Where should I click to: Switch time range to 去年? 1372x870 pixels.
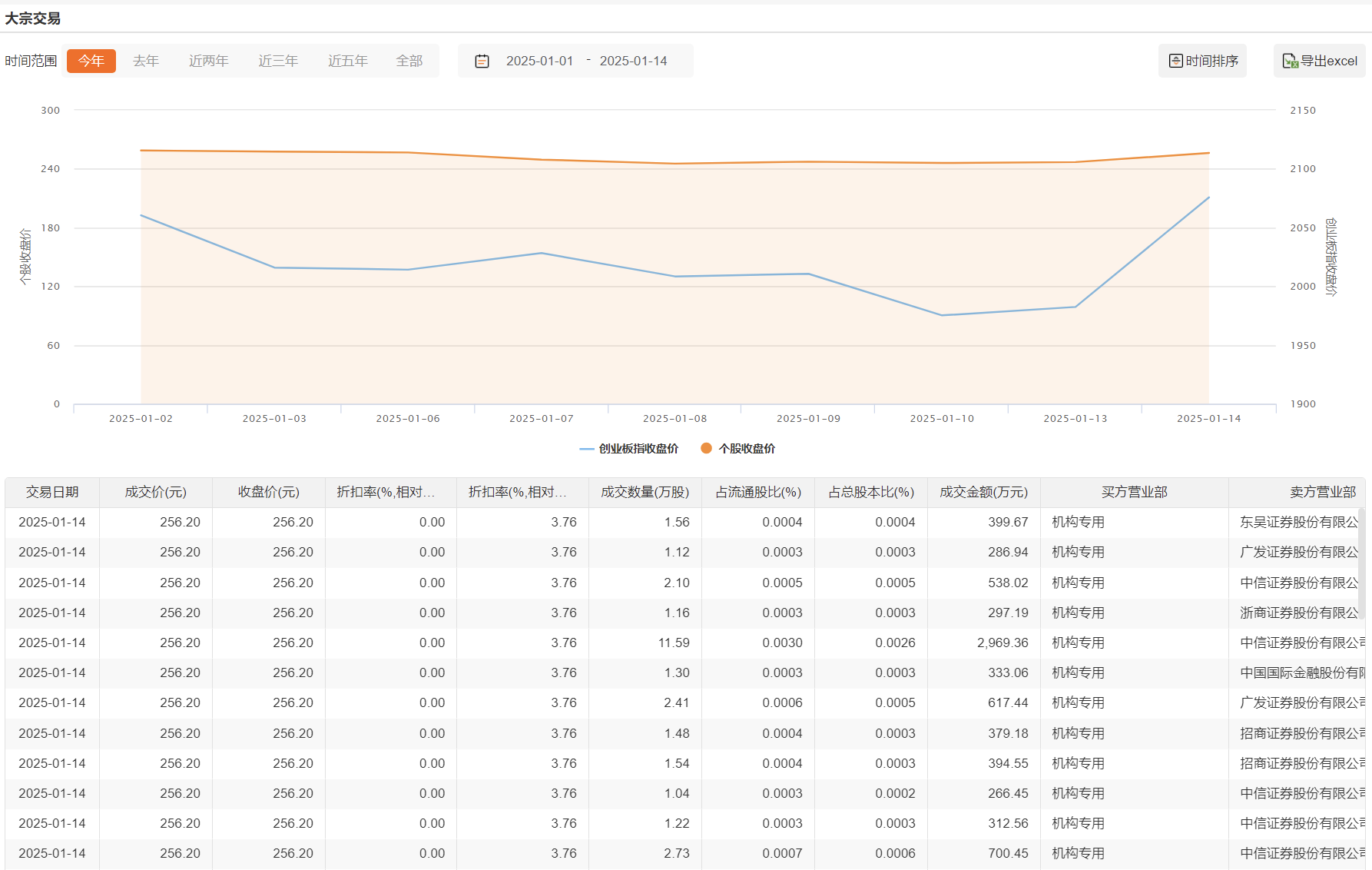click(146, 61)
